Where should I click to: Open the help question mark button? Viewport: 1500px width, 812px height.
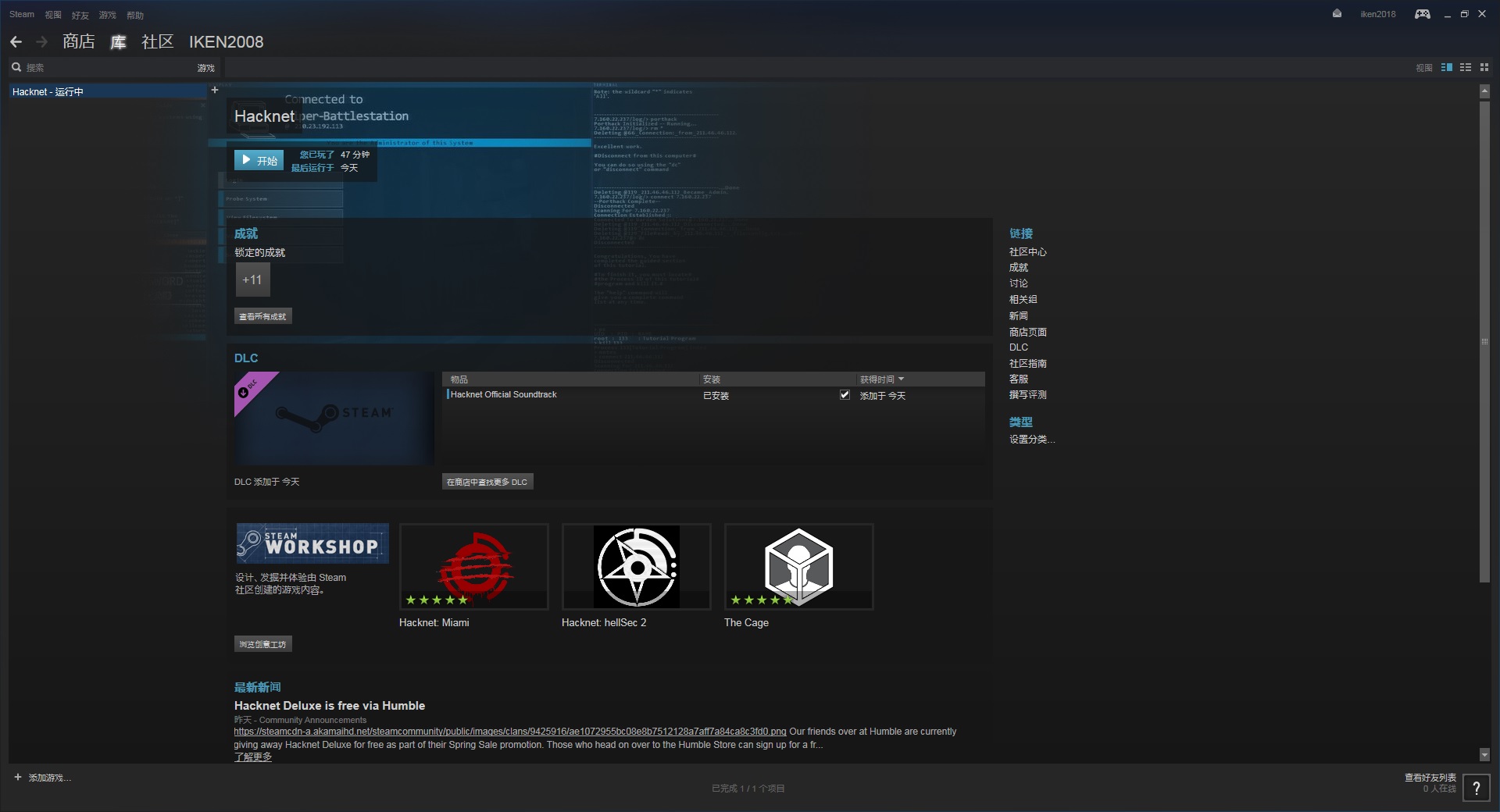(1477, 788)
